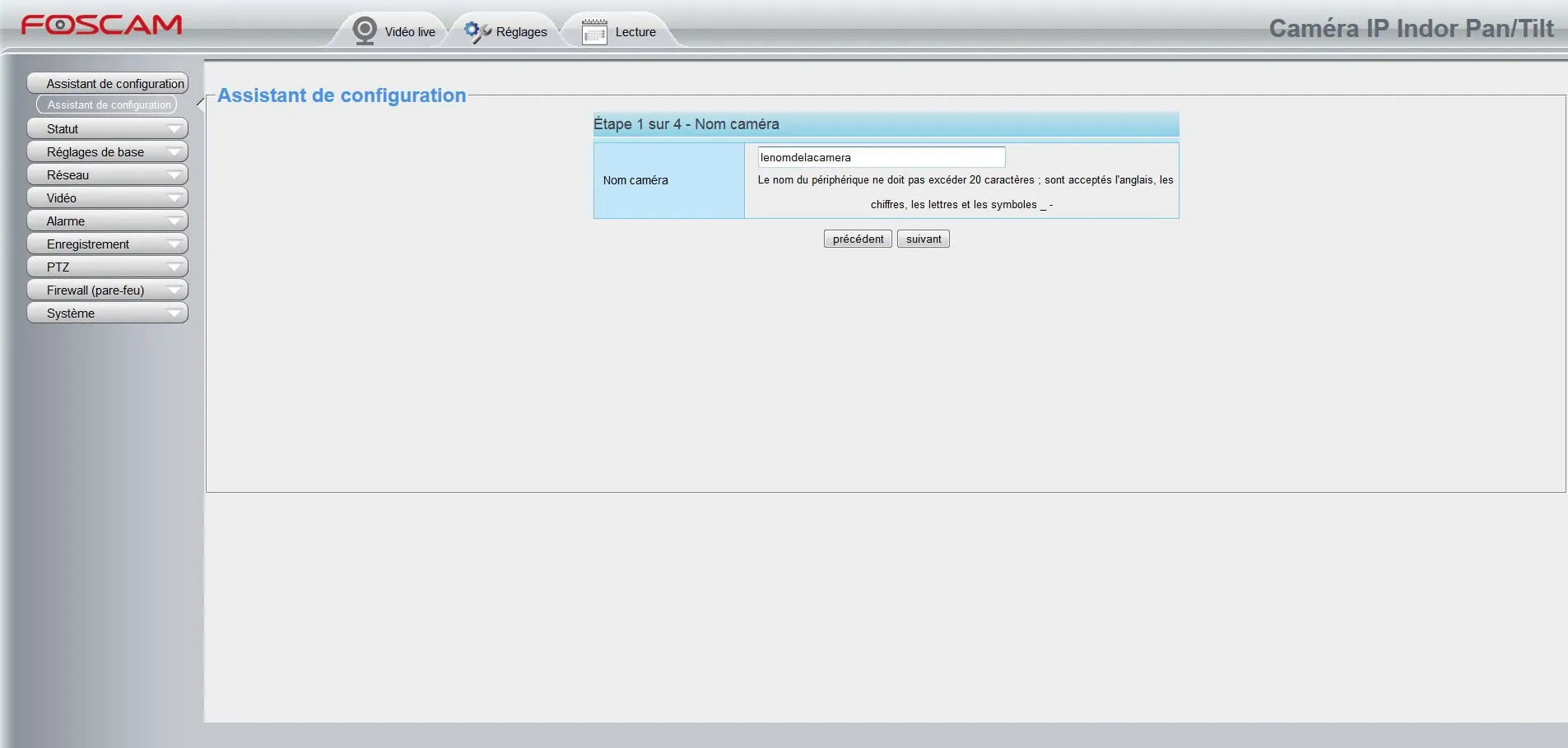Screen dimensions: 1568x748
Task: Expand the Système menu
Action: pyautogui.click(x=107, y=314)
